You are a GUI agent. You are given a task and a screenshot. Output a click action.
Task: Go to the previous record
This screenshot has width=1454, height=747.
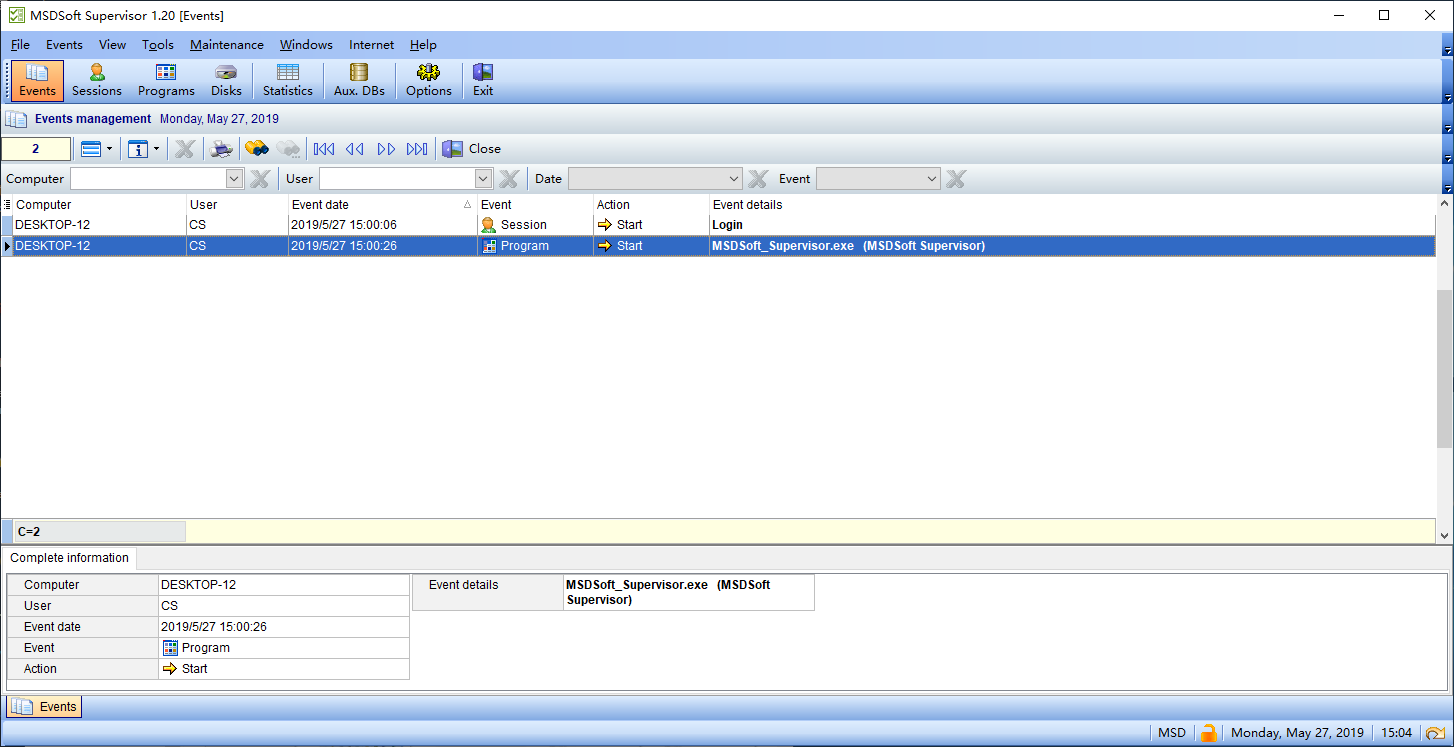(x=355, y=149)
